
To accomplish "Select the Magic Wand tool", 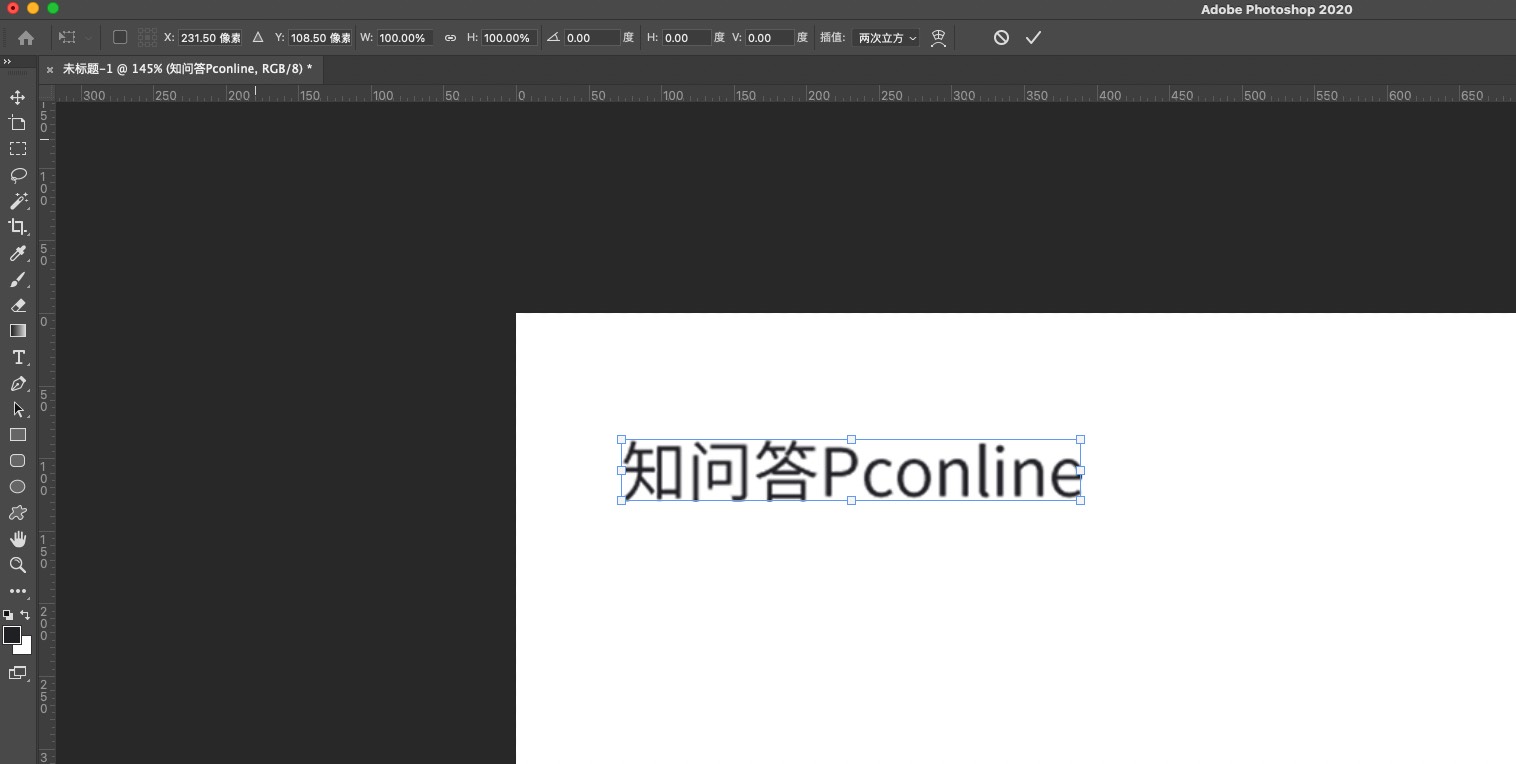I will [x=17, y=201].
